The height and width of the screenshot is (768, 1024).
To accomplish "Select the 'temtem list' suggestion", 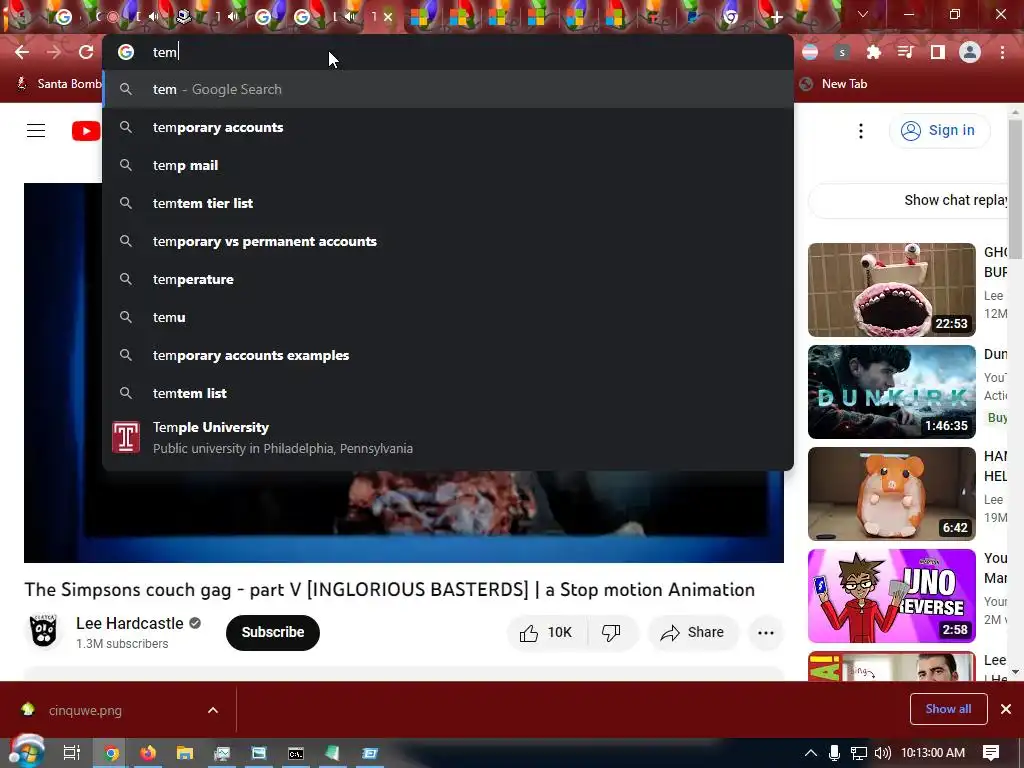I will click(x=447, y=393).
